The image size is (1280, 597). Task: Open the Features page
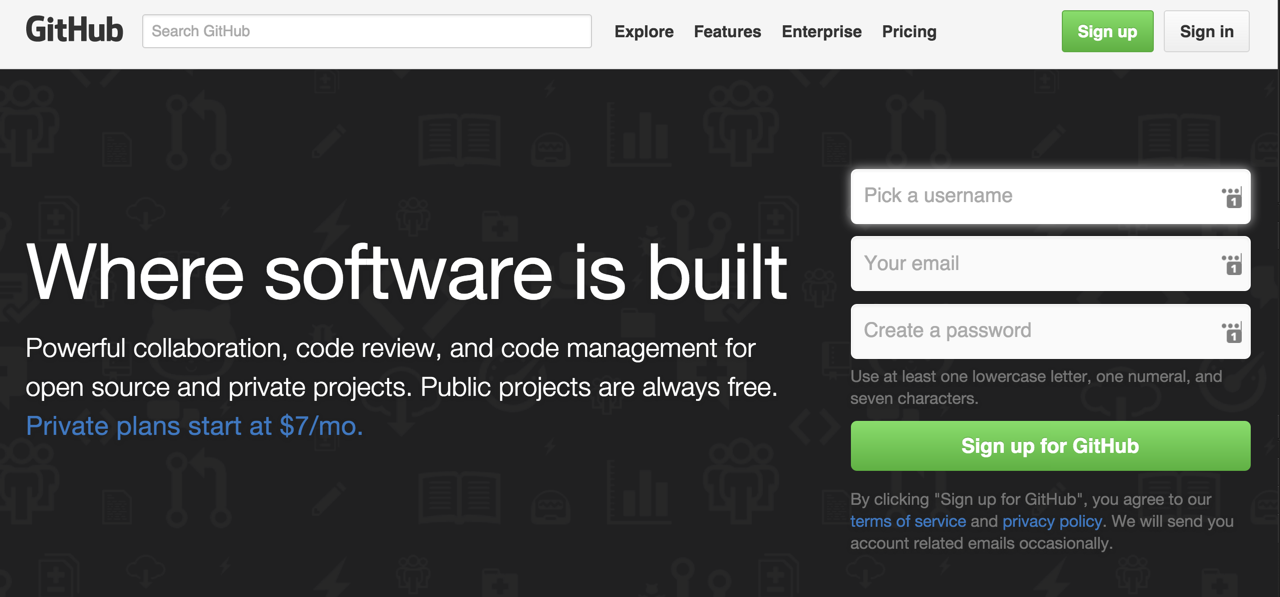tap(727, 31)
